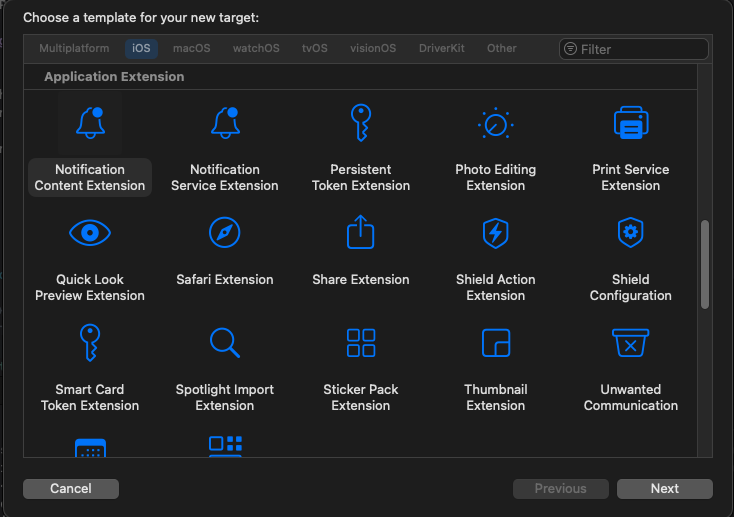
Task: Open the Other templates tab
Action: (x=501, y=48)
